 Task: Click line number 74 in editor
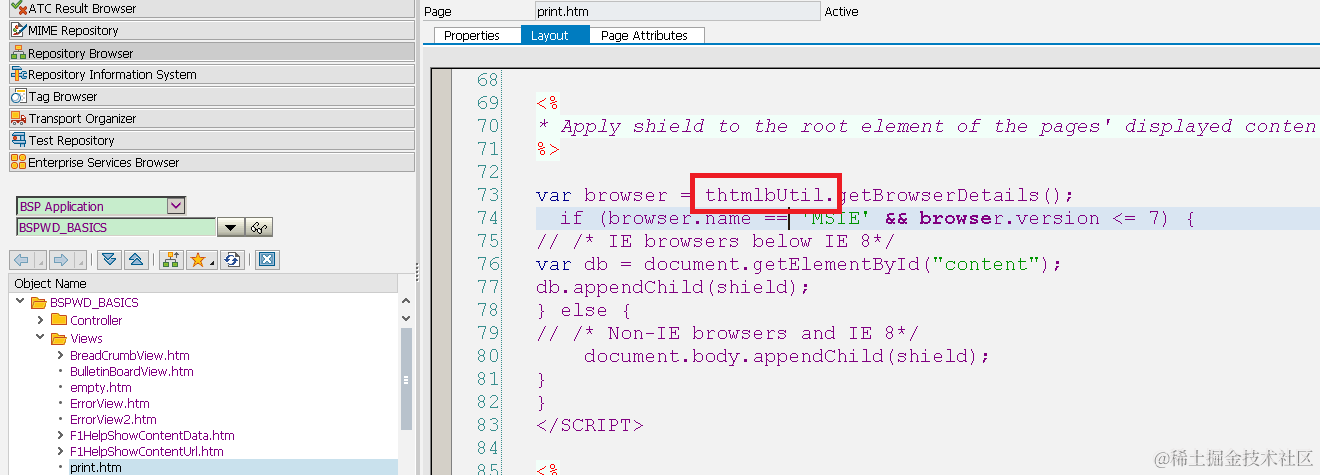click(x=488, y=218)
